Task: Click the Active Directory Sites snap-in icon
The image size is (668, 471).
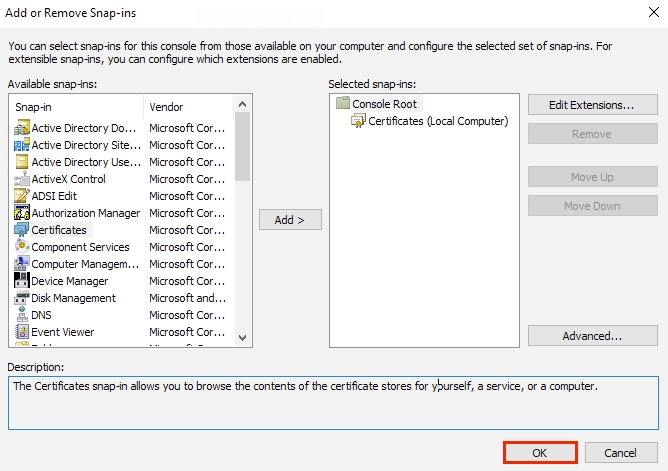Action: 22,145
